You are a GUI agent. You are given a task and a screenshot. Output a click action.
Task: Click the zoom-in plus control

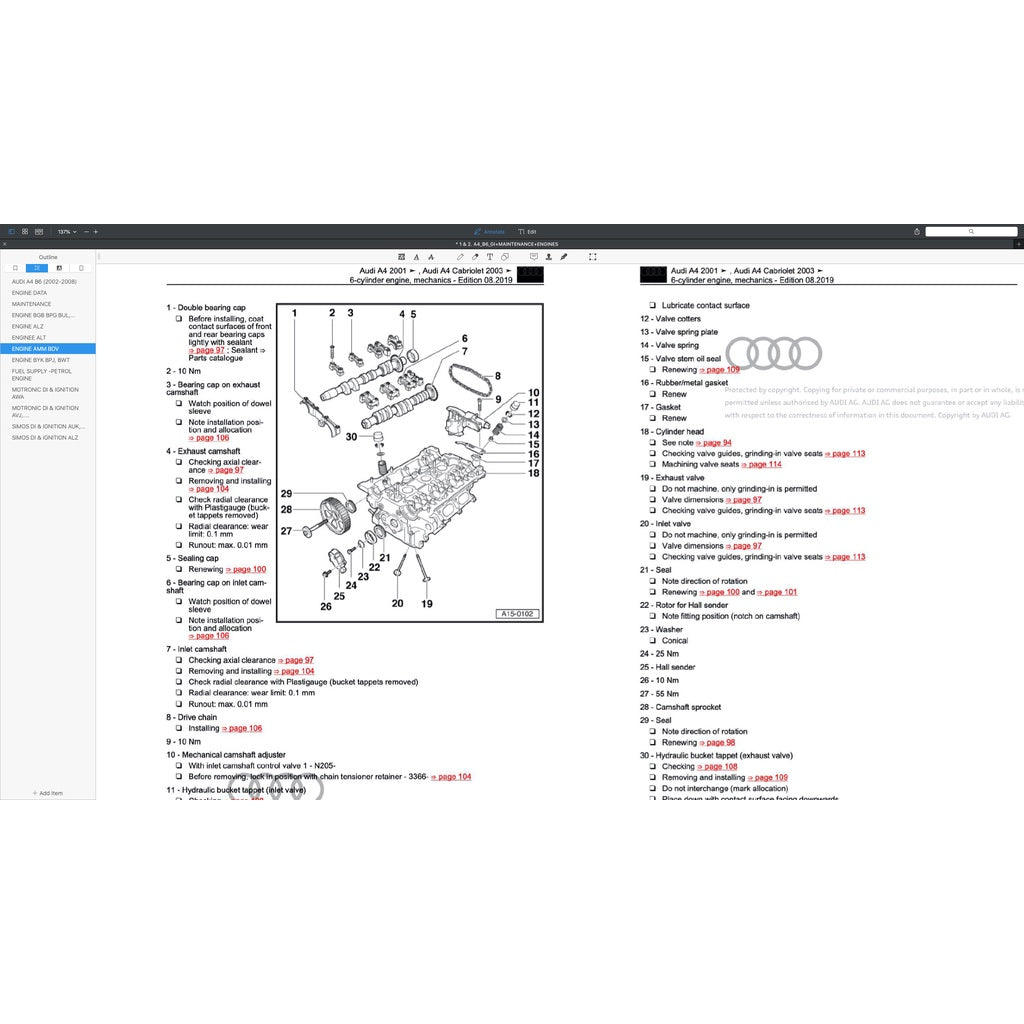[94, 231]
